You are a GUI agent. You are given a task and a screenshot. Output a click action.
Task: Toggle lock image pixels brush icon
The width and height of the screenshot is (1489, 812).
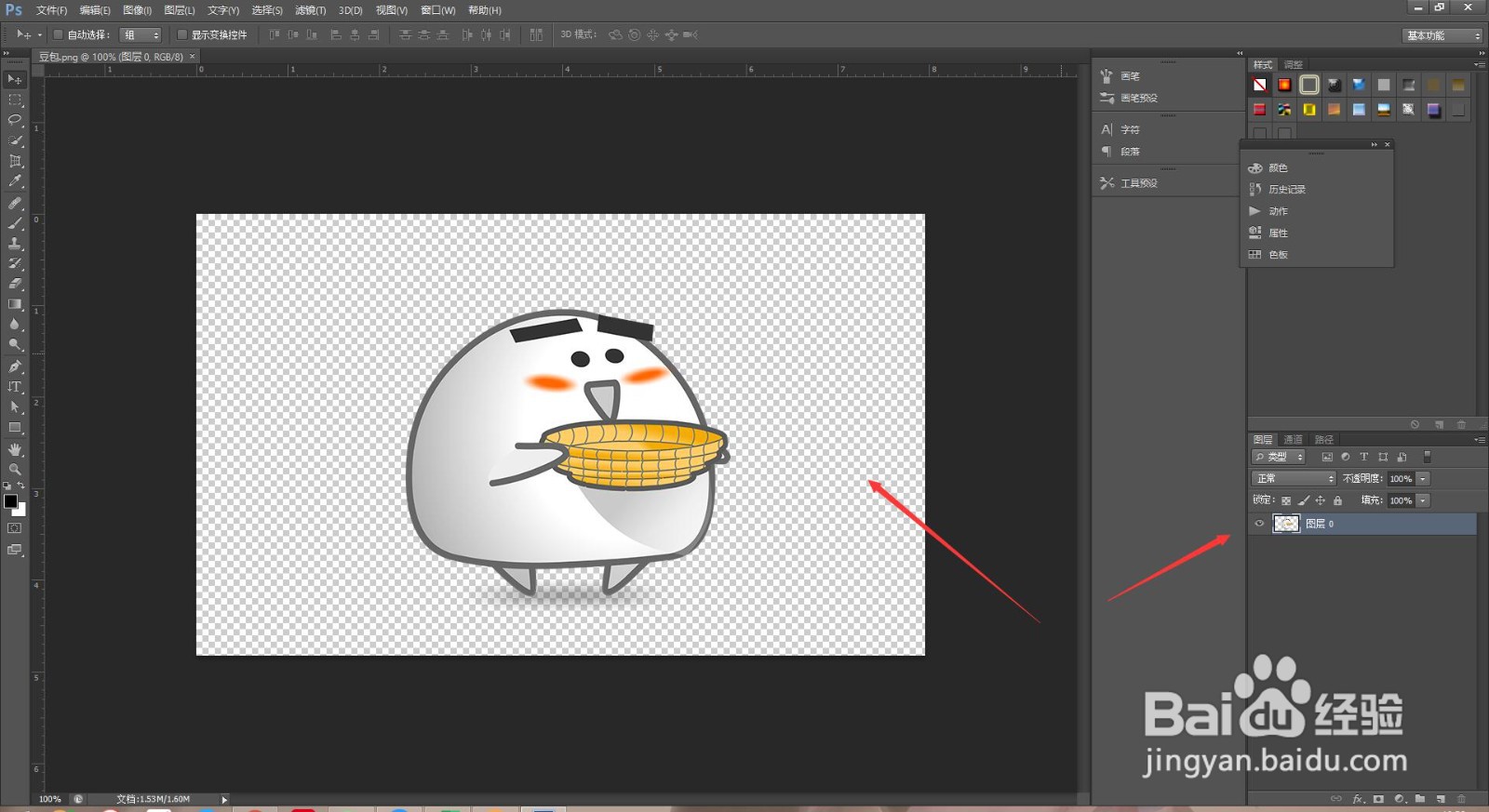(1303, 500)
